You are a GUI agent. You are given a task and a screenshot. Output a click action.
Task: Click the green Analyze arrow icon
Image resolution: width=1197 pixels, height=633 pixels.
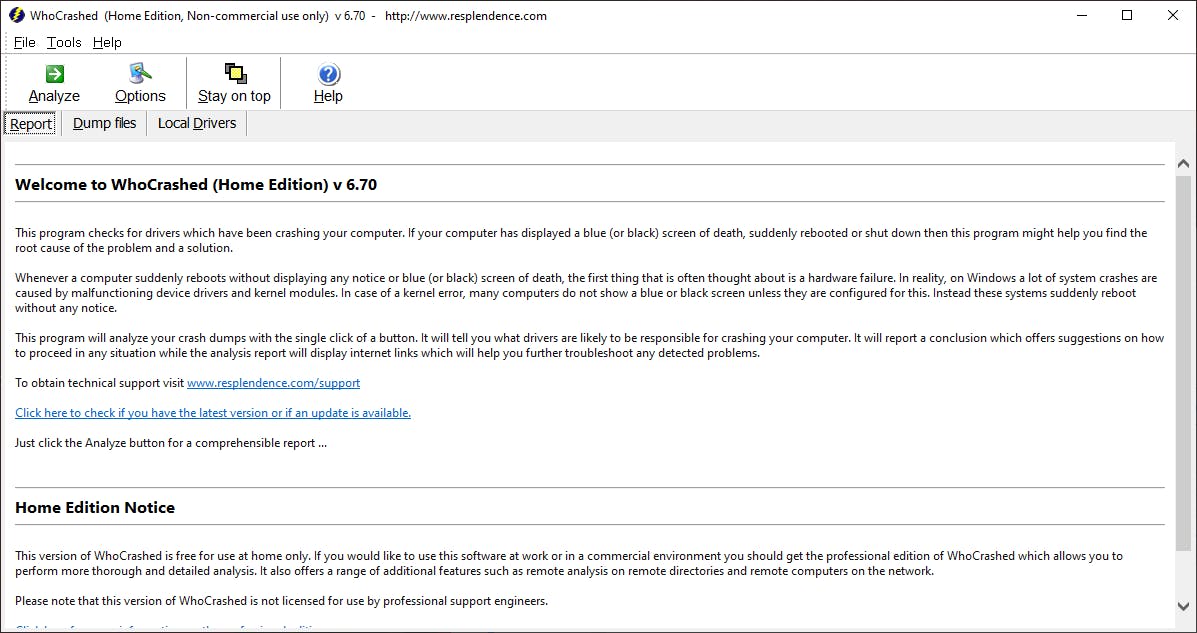click(54, 74)
